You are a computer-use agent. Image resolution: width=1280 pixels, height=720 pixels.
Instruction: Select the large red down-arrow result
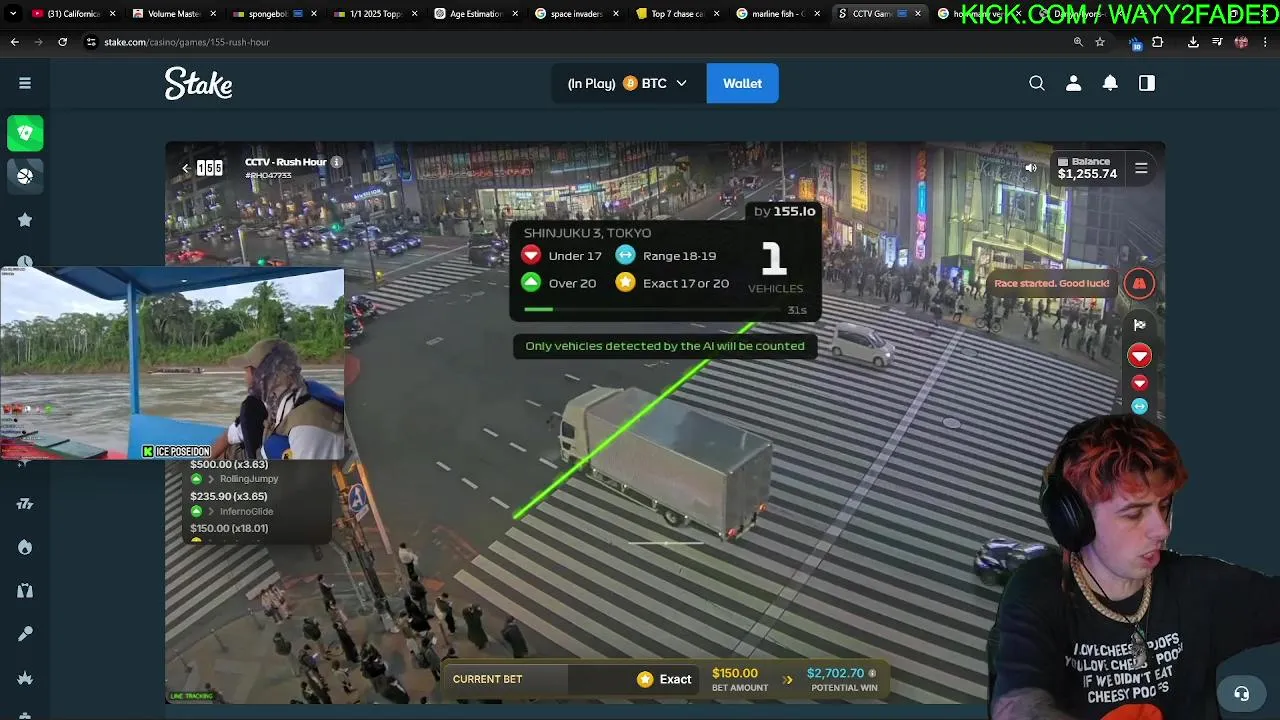coord(1139,355)
